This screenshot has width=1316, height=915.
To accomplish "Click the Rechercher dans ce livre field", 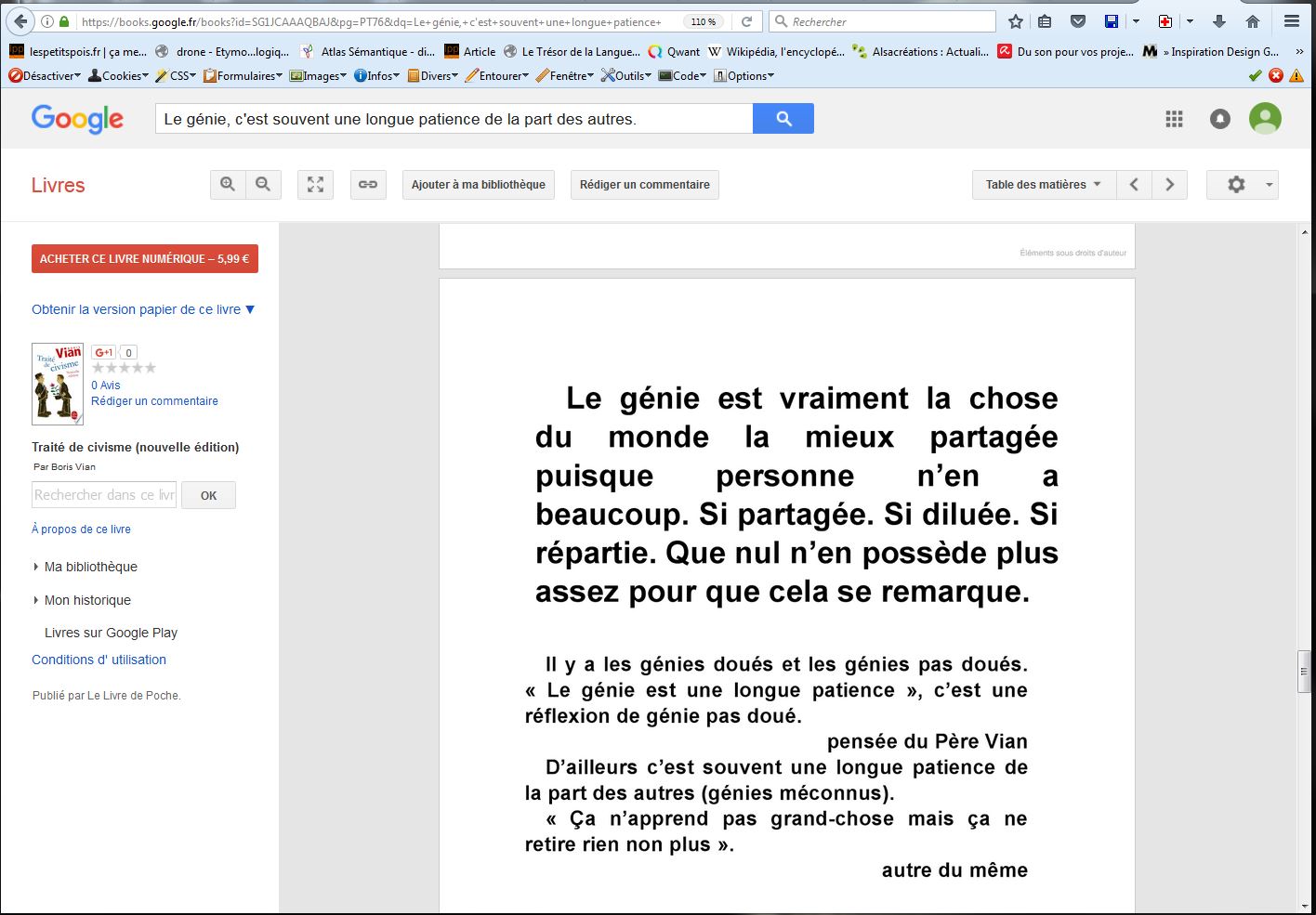I will (104, 495).
